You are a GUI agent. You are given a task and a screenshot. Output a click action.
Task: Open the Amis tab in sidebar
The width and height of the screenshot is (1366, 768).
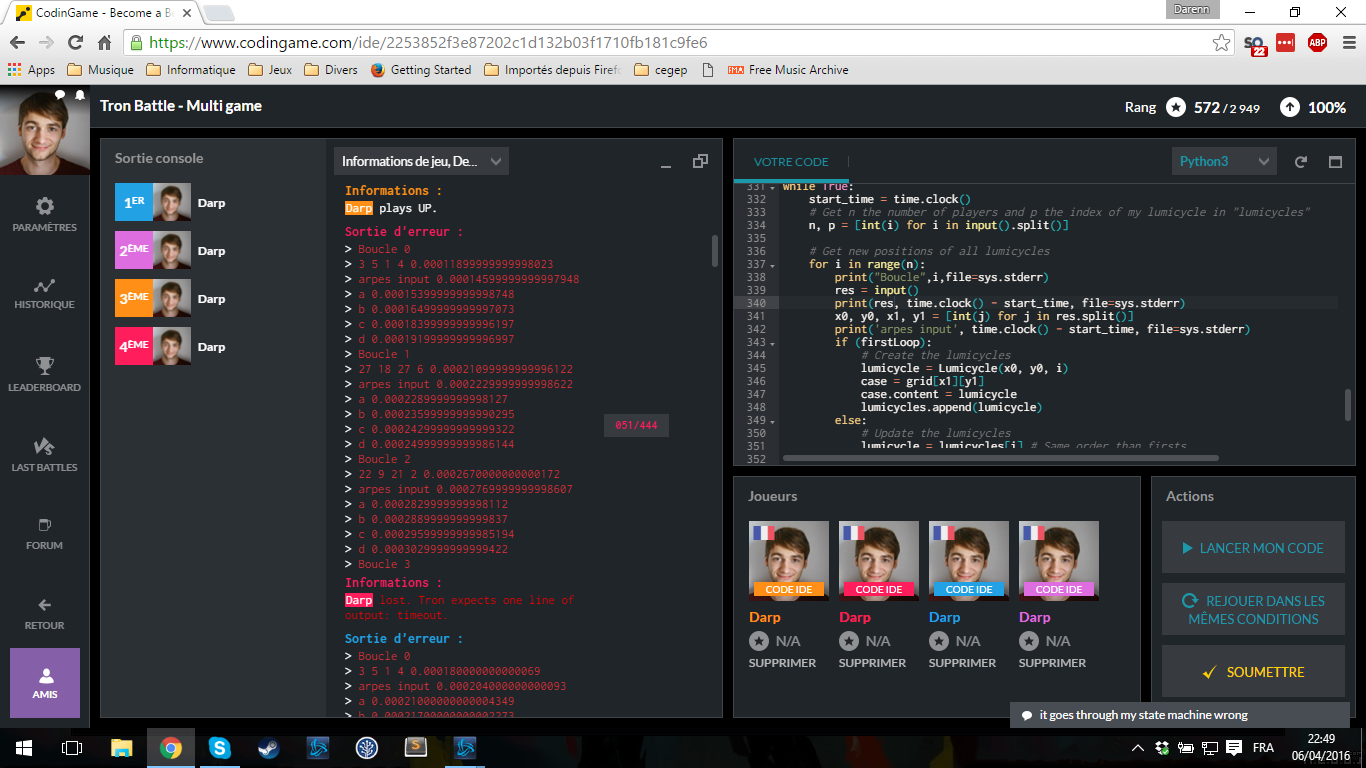[x=45, y=682]
